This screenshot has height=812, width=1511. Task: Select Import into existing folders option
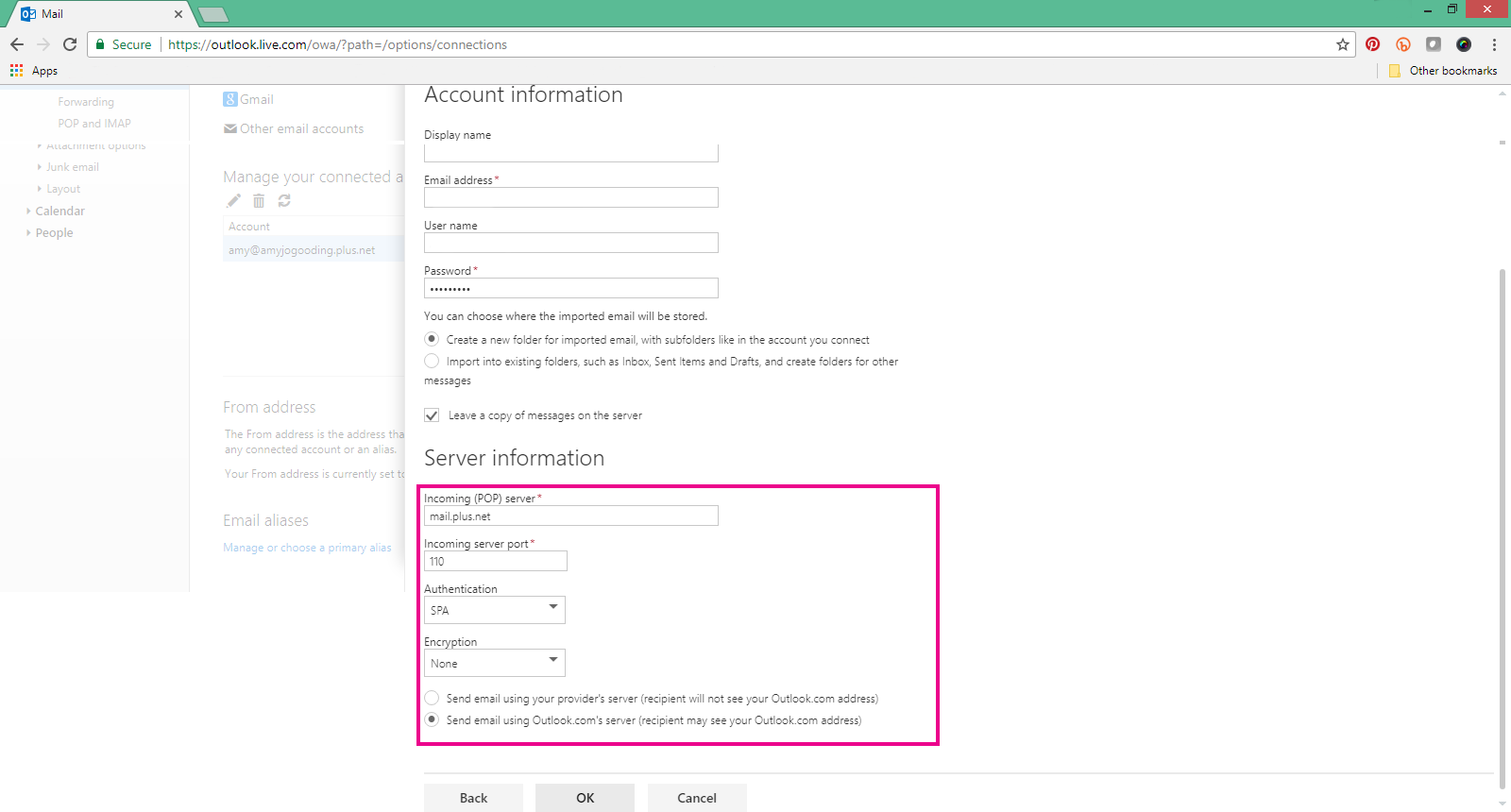[x=432, y=361]
